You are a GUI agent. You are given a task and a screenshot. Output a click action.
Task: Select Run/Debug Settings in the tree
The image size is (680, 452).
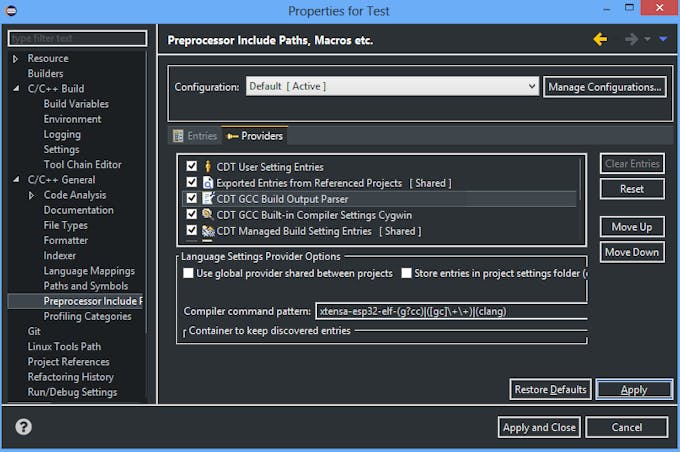click(x=72, y=392)
